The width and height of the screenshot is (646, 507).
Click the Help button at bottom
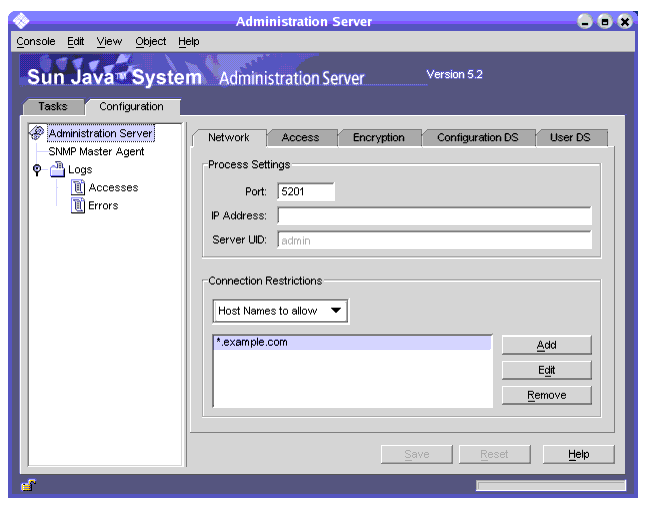point(578,454)
